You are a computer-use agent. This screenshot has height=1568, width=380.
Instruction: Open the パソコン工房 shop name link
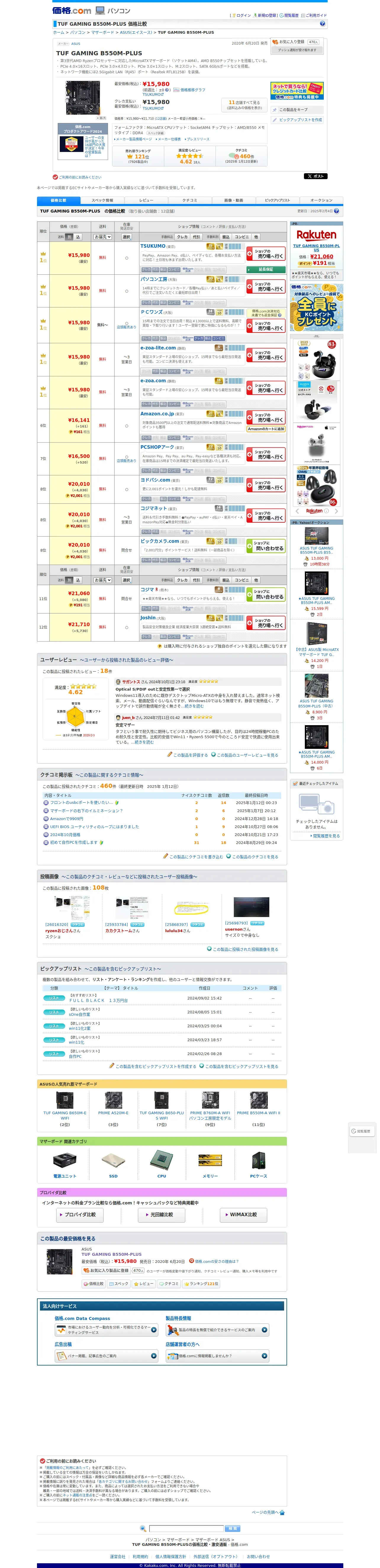[x=154, y=279]
